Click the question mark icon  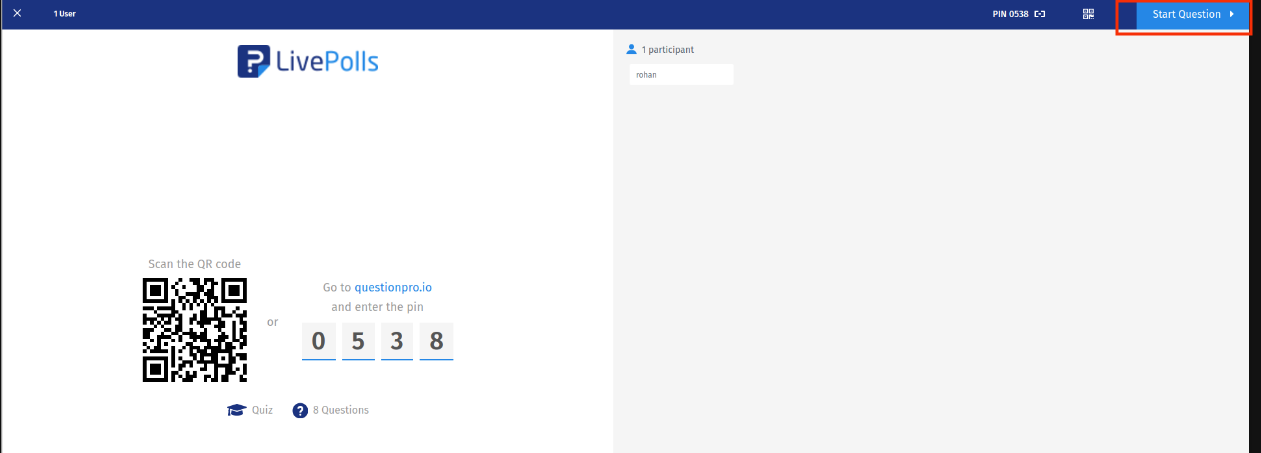(x=300, y=410)
